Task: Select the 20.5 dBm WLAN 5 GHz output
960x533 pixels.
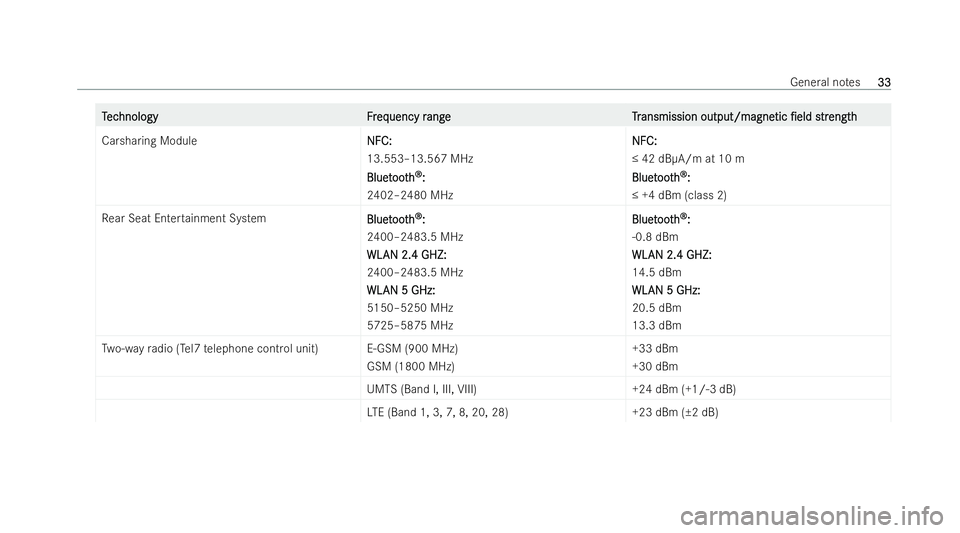Action: [x=657, y=308]
